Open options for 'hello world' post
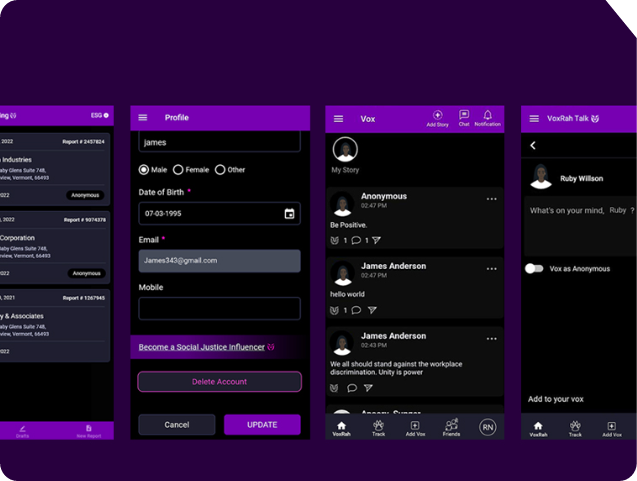Image resolution: width=637 pixels, height=481 pixels. coord(492,269)
